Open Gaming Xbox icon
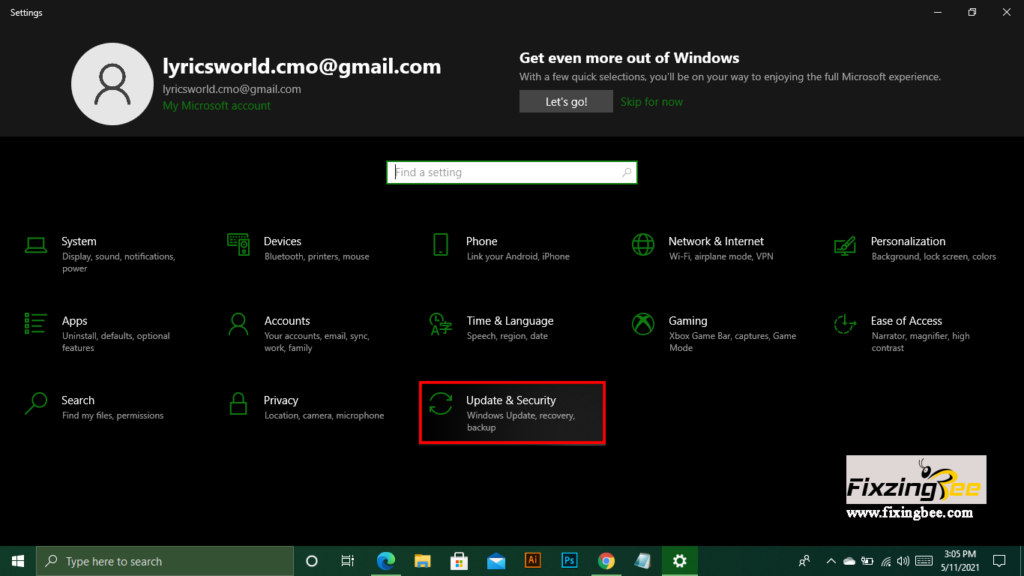 click(643, 324)
